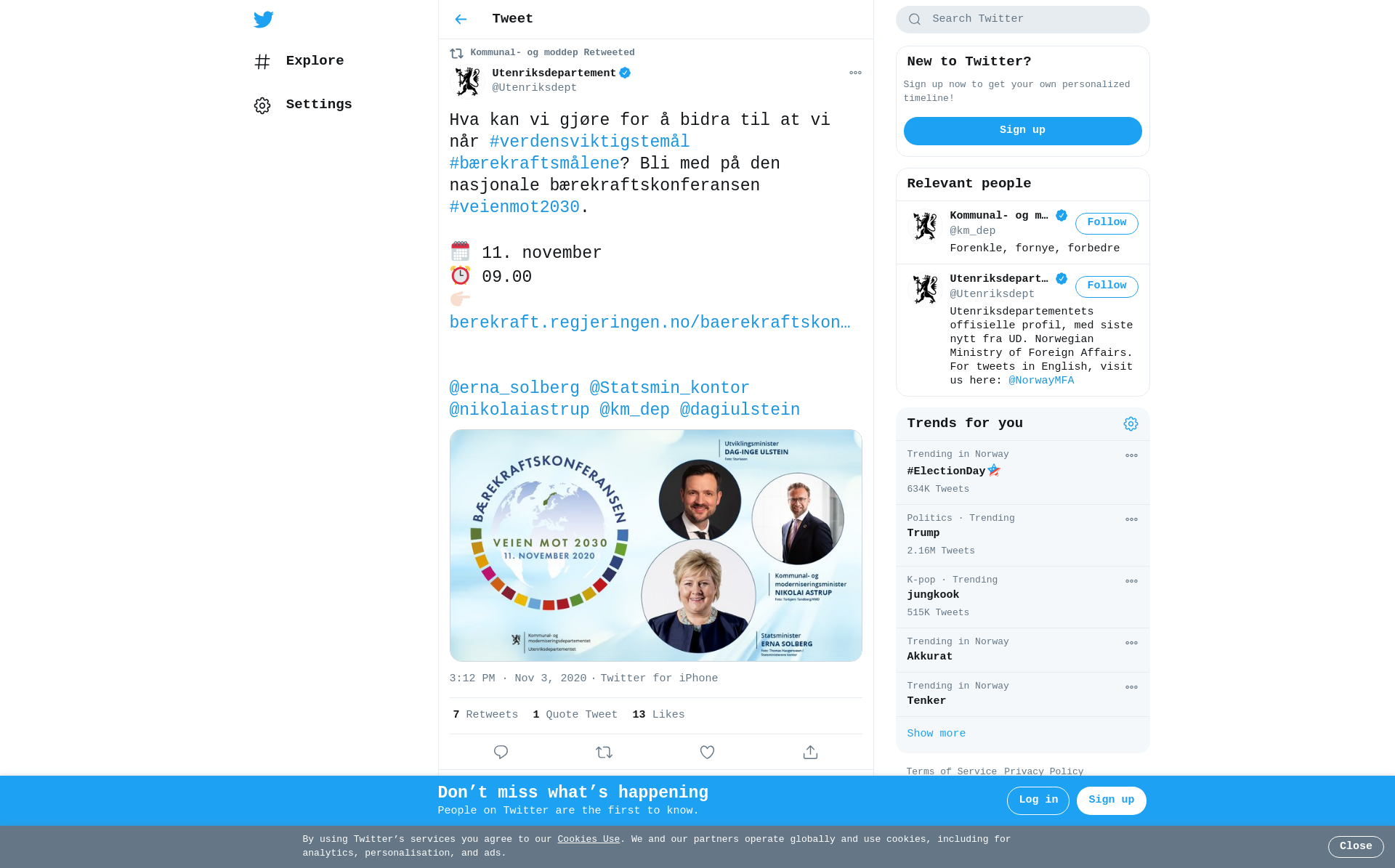
Task: Click the reply speech bubble icon
Action: pyautogui.click(x=501, y=753)
